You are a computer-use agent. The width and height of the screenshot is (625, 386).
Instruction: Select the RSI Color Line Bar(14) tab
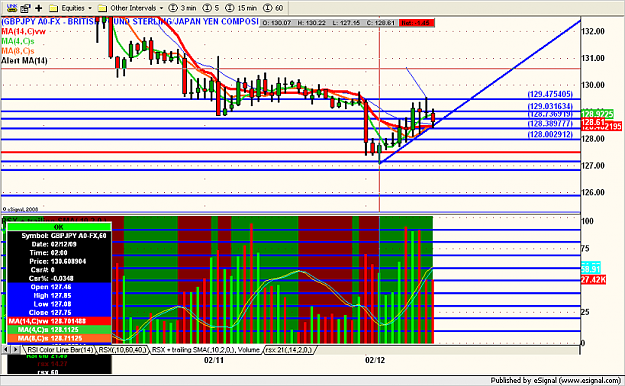point(60,350)
